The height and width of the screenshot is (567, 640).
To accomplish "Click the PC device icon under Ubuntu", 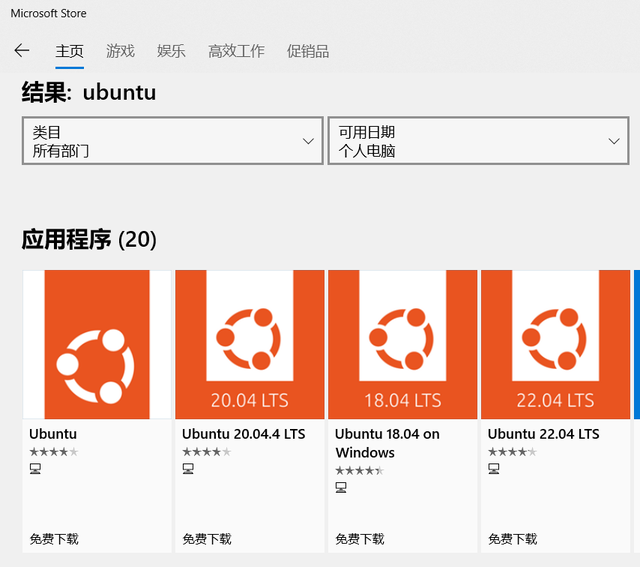I will (35, 469).
